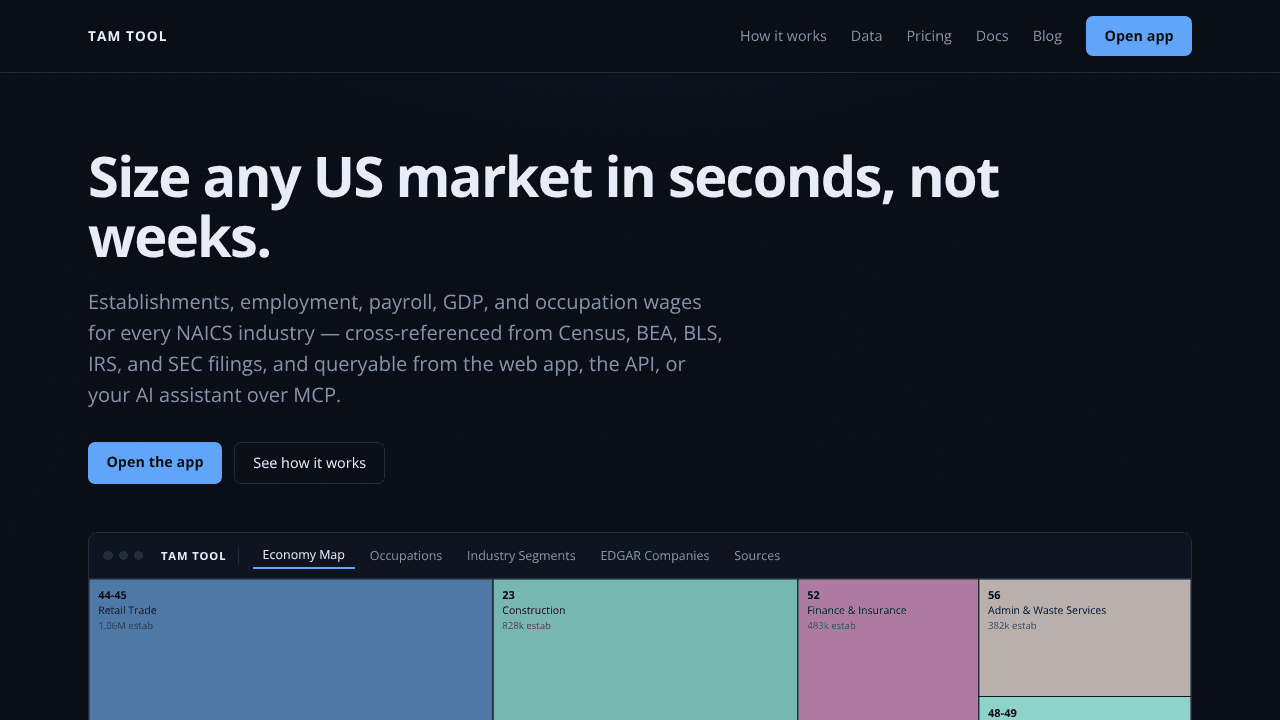Switch to the EDGAR Companies tab
1280x720 pixels.
[655, 556]
